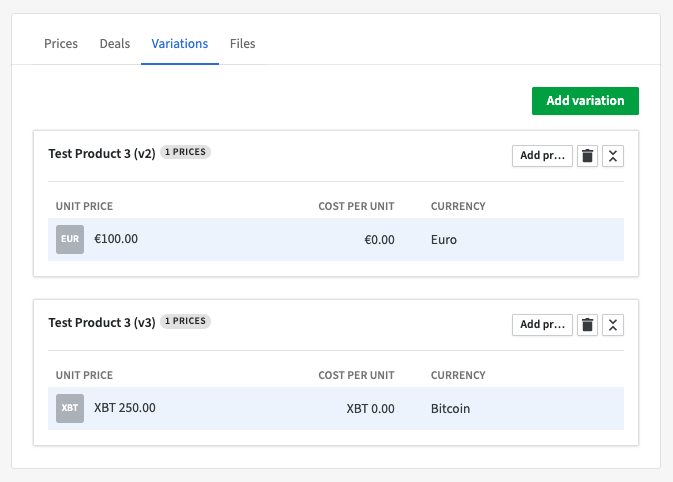Select the Variations tab
Screen dimensions: 673x482
click(x=180, y=43)
